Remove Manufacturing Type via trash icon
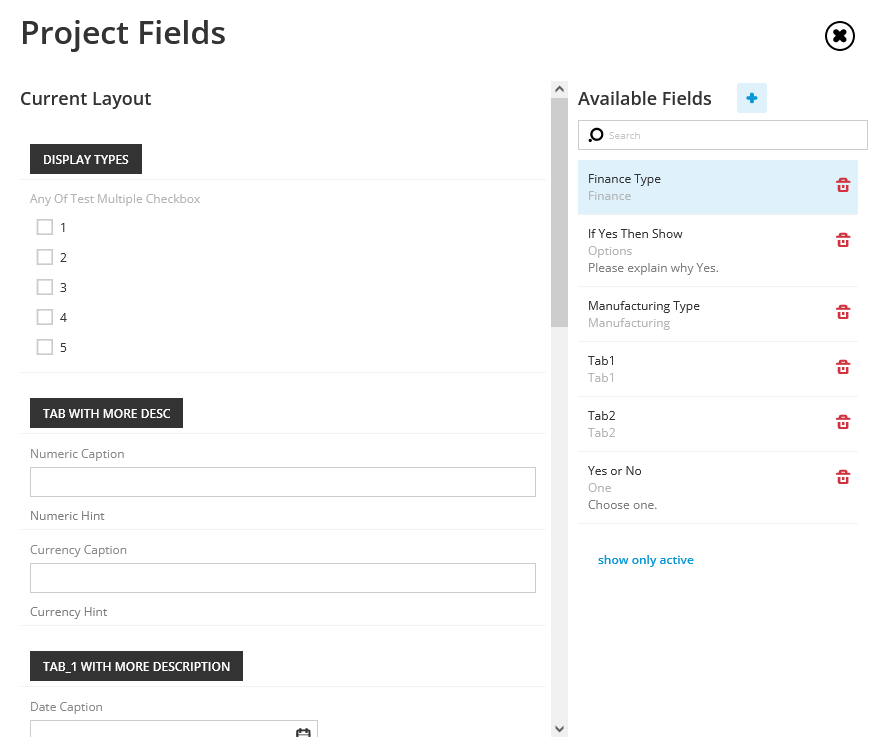The height and width of the screenshot is (737, 873). pyautogui.click(x=843, y=312)
